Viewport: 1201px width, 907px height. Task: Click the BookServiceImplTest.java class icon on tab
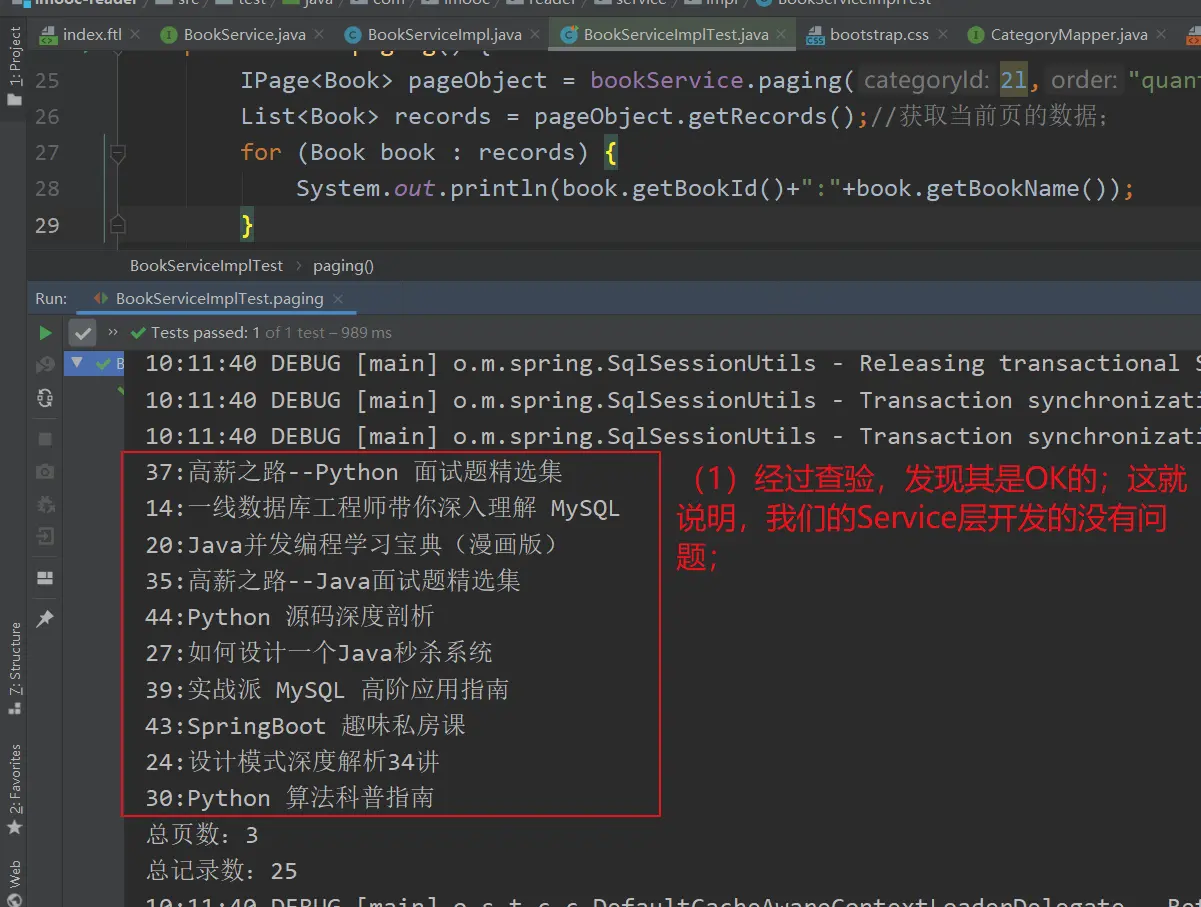(569, 35)
